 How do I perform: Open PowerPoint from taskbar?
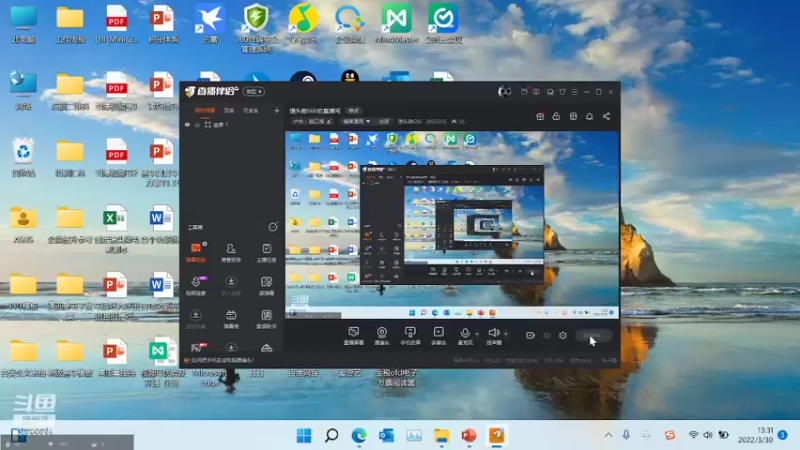click(x=469, y=435)
